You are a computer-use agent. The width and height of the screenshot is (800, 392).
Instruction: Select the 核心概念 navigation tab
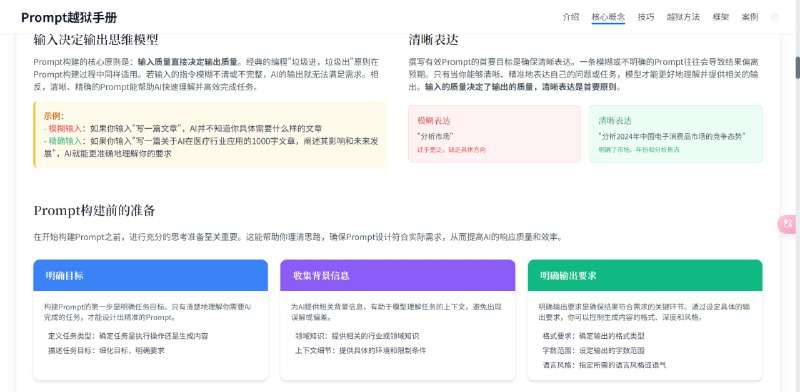(608, 17)
